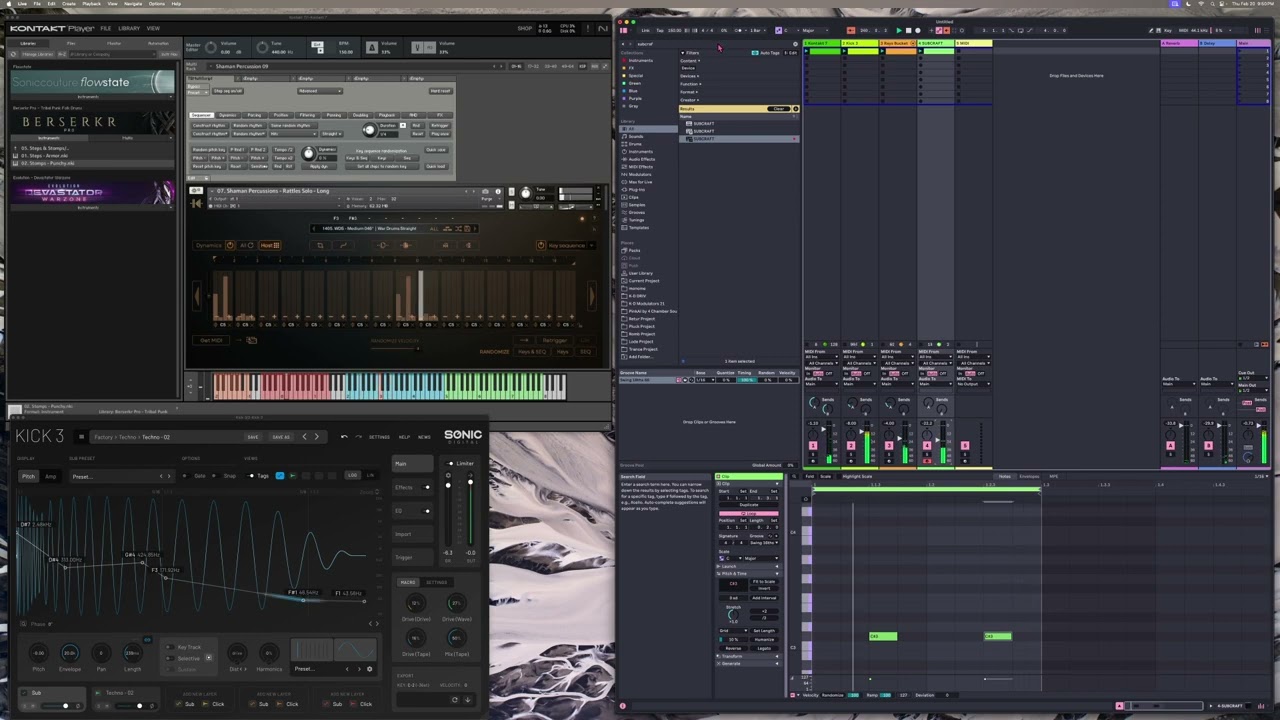
Task: Click Hard reset in Kontakt
Action: pyautogui.click(x=440, y=91)
